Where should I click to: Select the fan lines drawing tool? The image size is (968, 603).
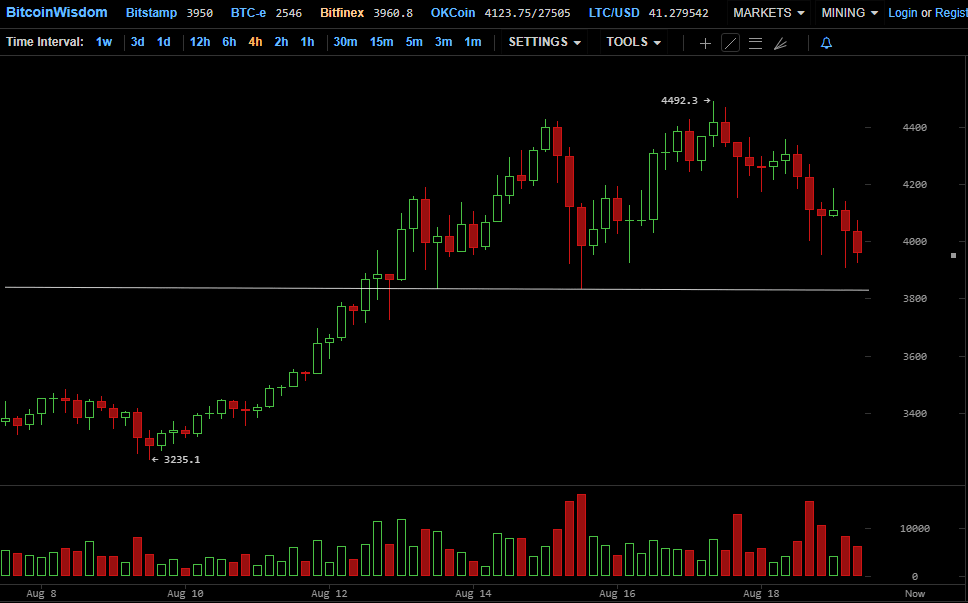(x=781, y=43)
